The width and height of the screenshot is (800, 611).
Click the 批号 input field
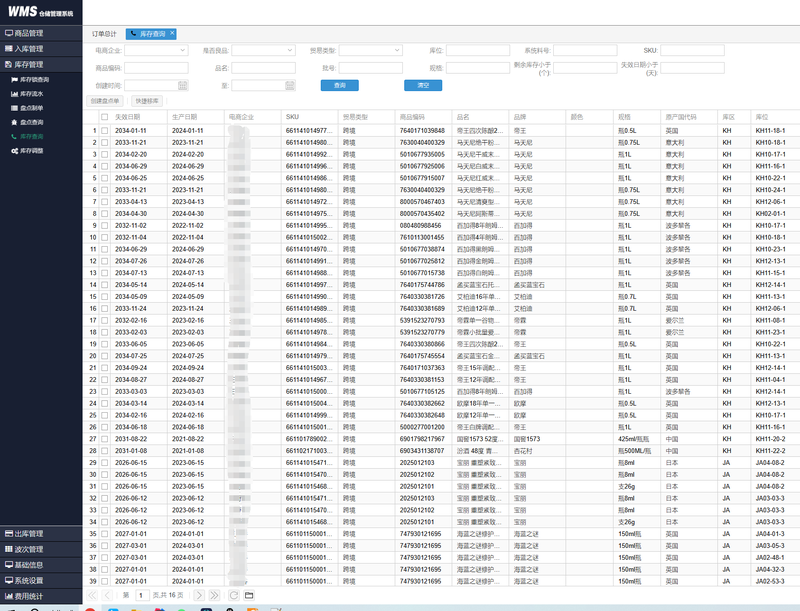click(370, 68)
